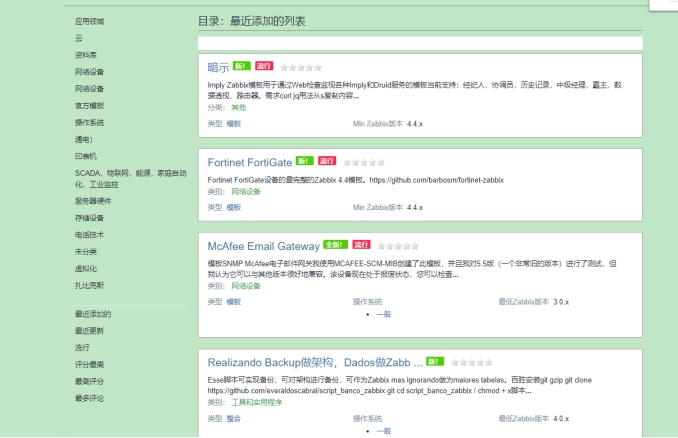Viewport: 678px width, 438px height.
Task: Click the red 流行 badge beside McAfee Email Gateway
Action: pyautogui.click(x=361, y=245)
